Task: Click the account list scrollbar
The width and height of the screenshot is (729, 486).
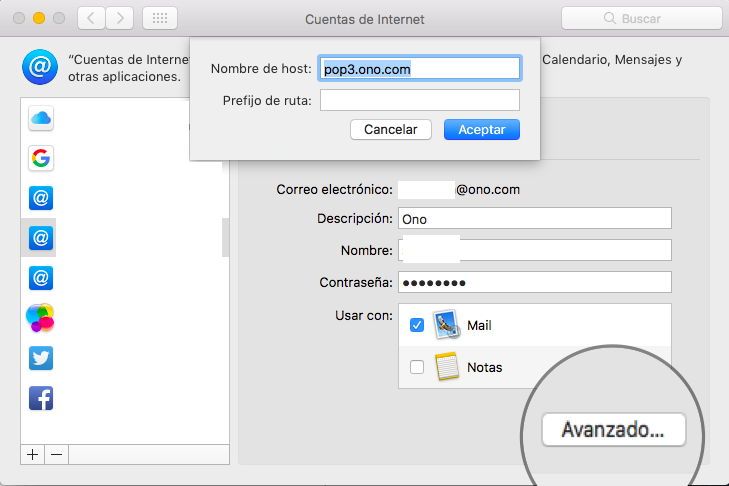Action: [225, 237]
